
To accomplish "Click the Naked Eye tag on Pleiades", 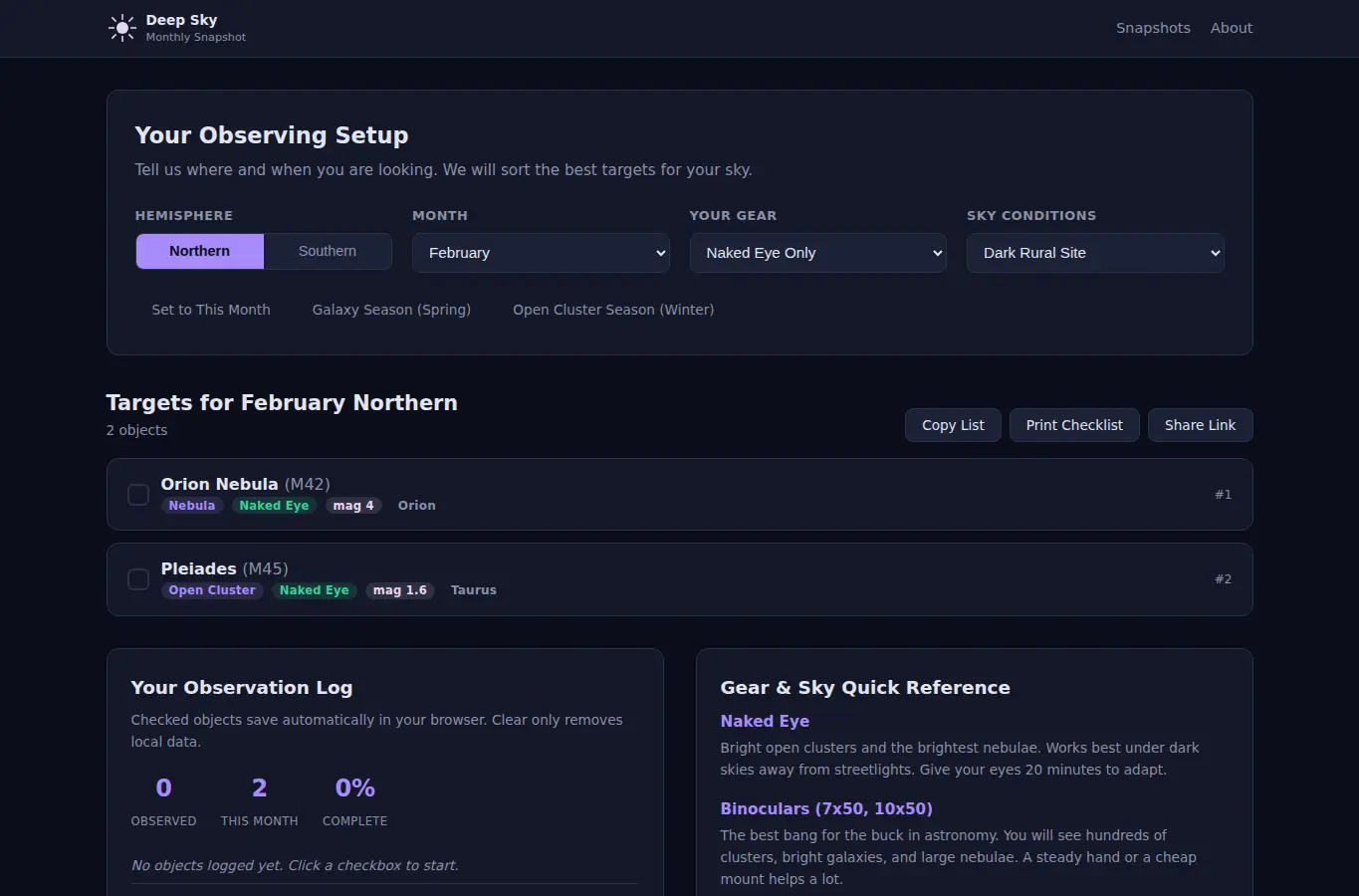I will [315, 590].
